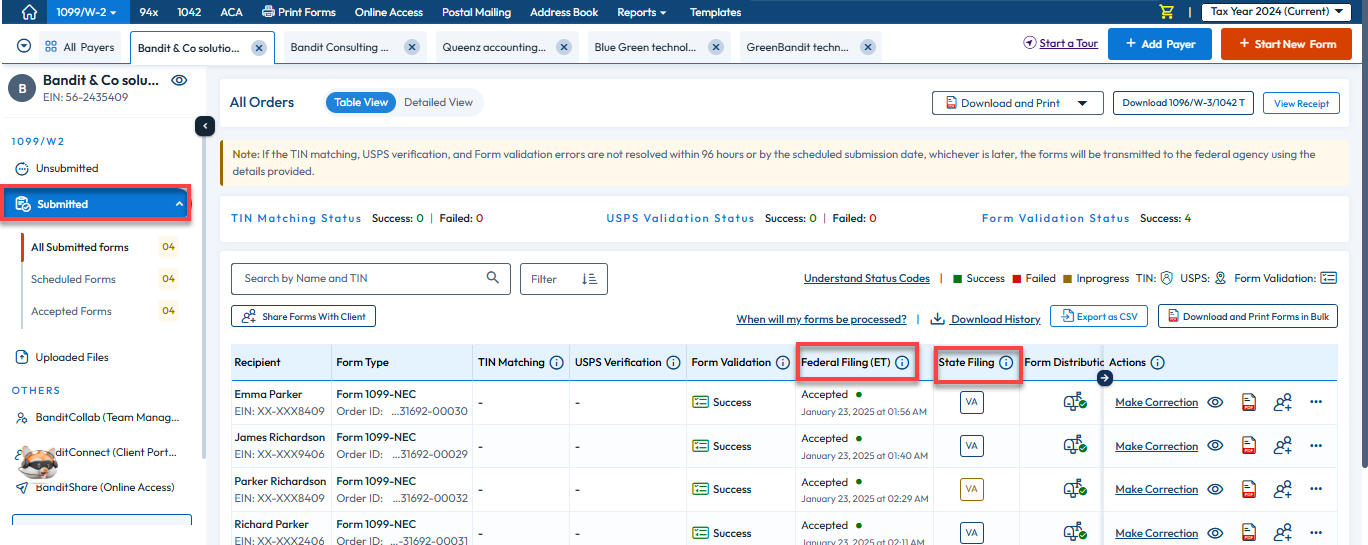Open more options for Emma Parker
The height and width of the screenshot is (545, 1368).
(1316, 402)
